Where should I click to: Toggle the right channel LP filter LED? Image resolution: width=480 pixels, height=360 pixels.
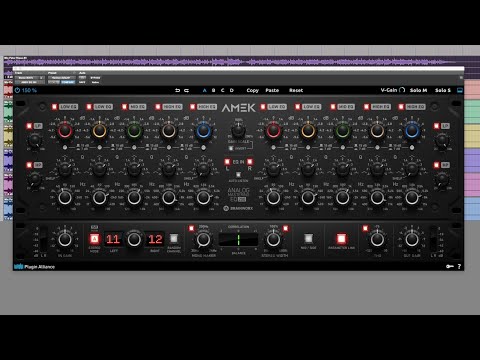[x=437, y=126]
